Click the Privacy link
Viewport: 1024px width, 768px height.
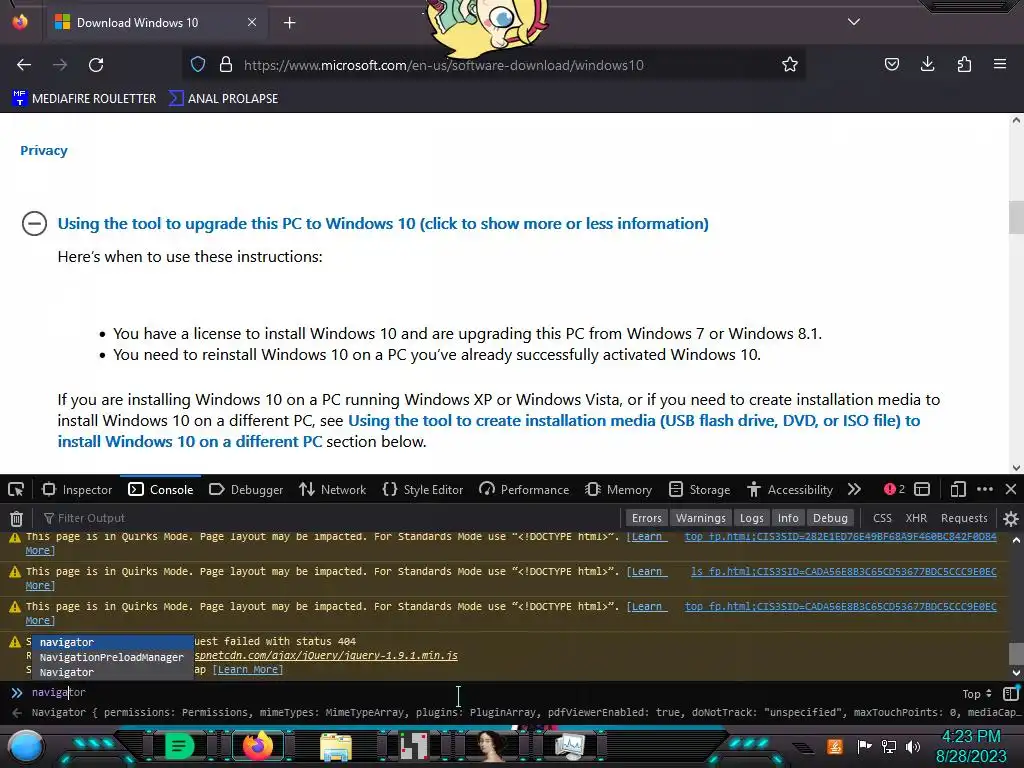point(44,150)
